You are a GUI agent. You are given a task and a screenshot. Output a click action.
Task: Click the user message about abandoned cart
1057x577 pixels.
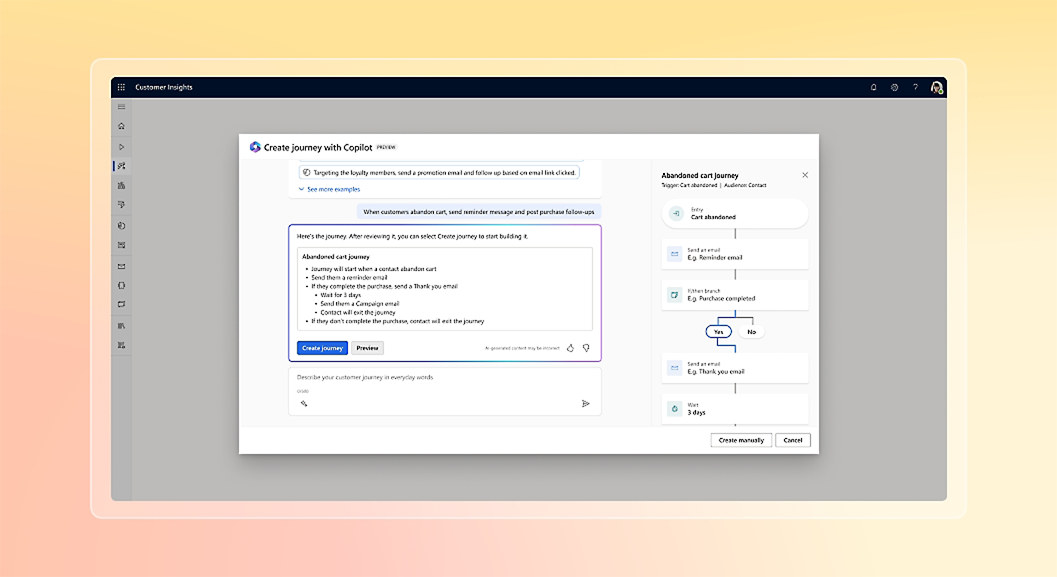point(479,212)
